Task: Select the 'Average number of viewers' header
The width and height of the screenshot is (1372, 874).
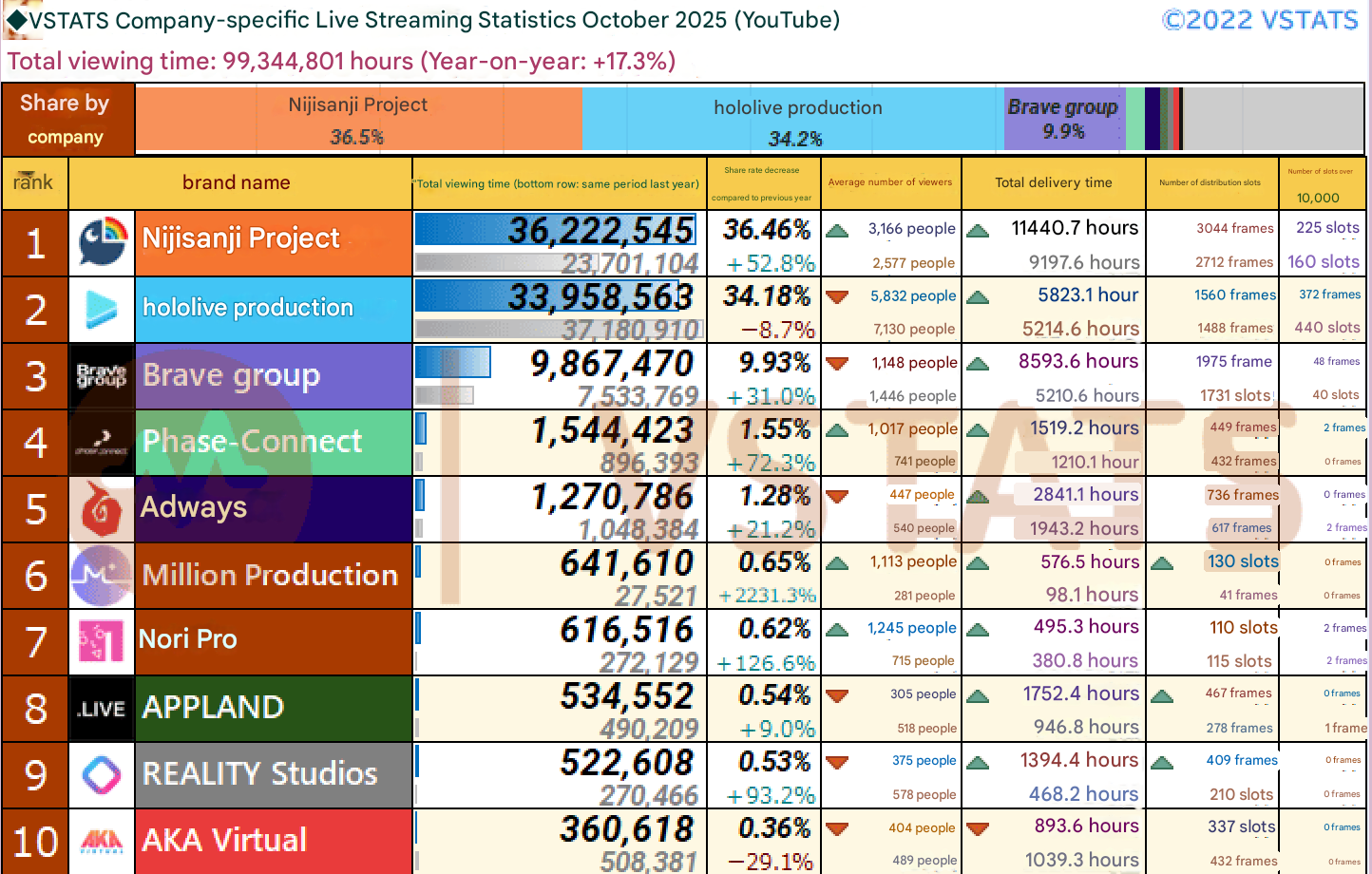Action: coord(890,182)
